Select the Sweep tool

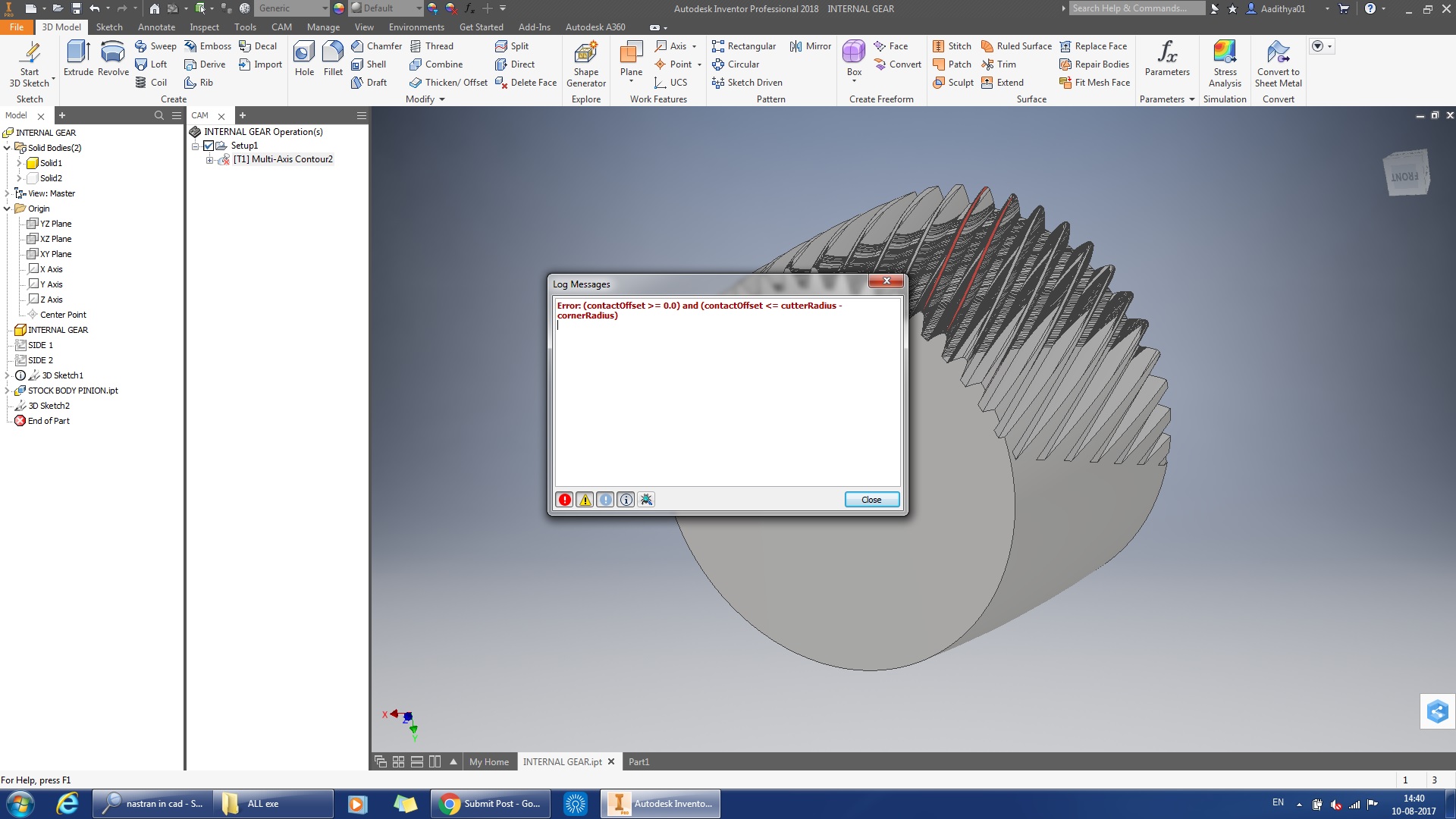155,45
